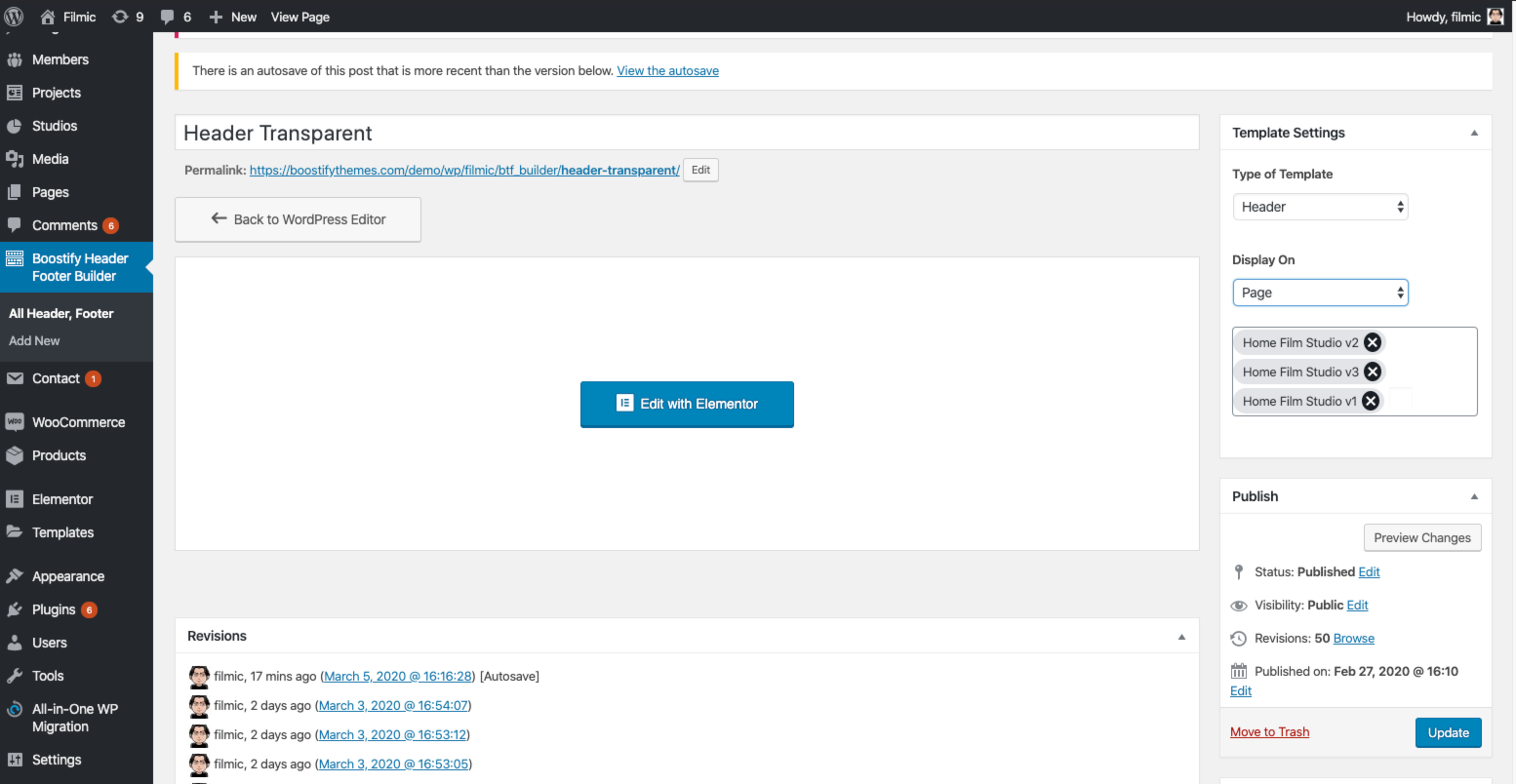
Task: Click the WordPress logo icon in admin bar
Action: coord(14,17)
